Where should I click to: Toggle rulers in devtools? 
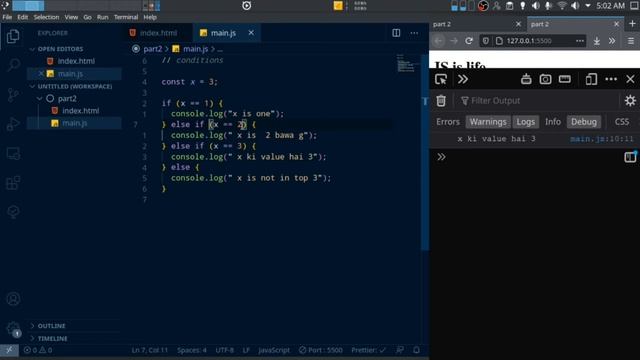564,79
